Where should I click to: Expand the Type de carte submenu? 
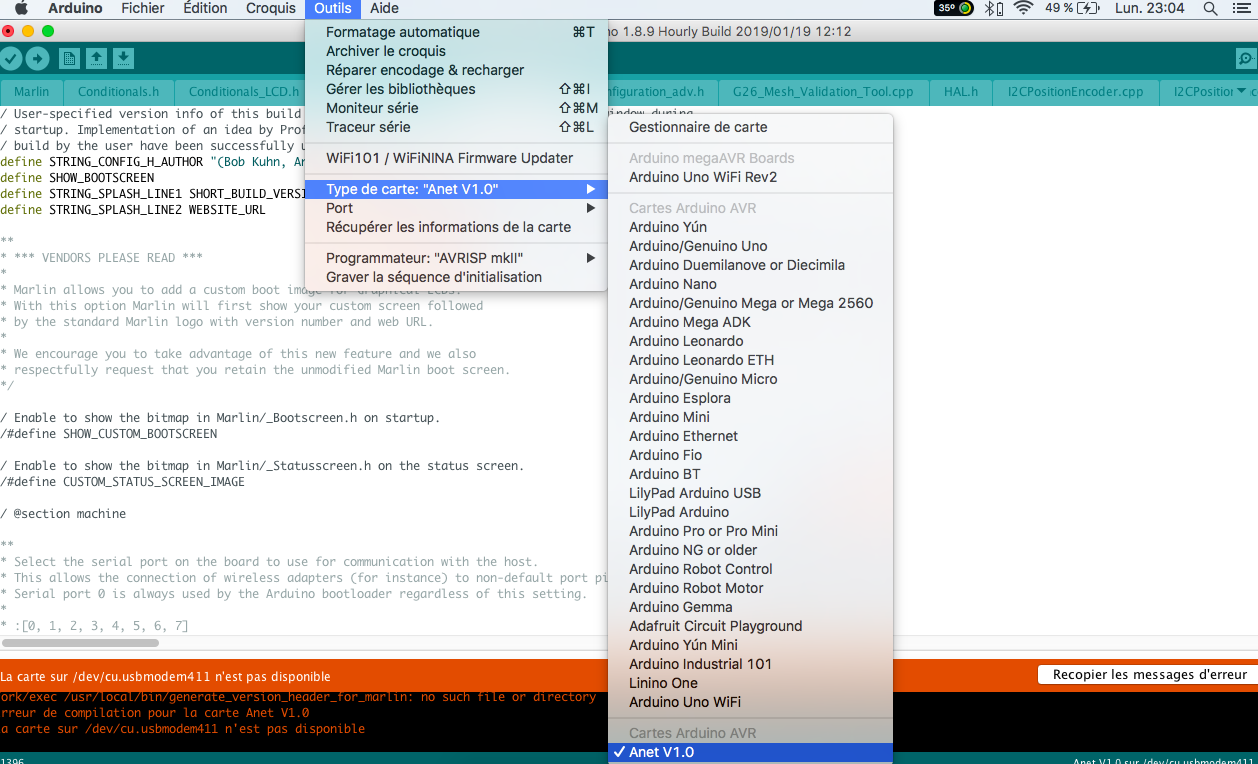point(456,189)
